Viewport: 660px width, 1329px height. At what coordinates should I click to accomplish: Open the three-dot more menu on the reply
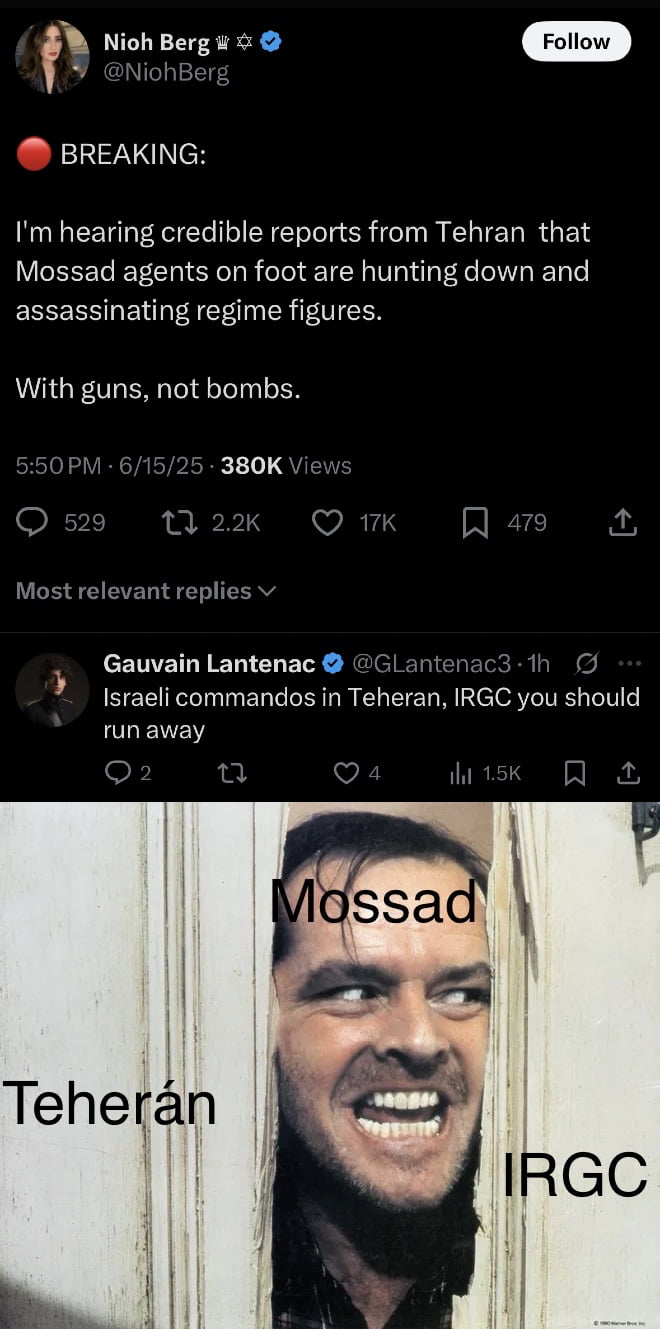click(x=628, y=663)
